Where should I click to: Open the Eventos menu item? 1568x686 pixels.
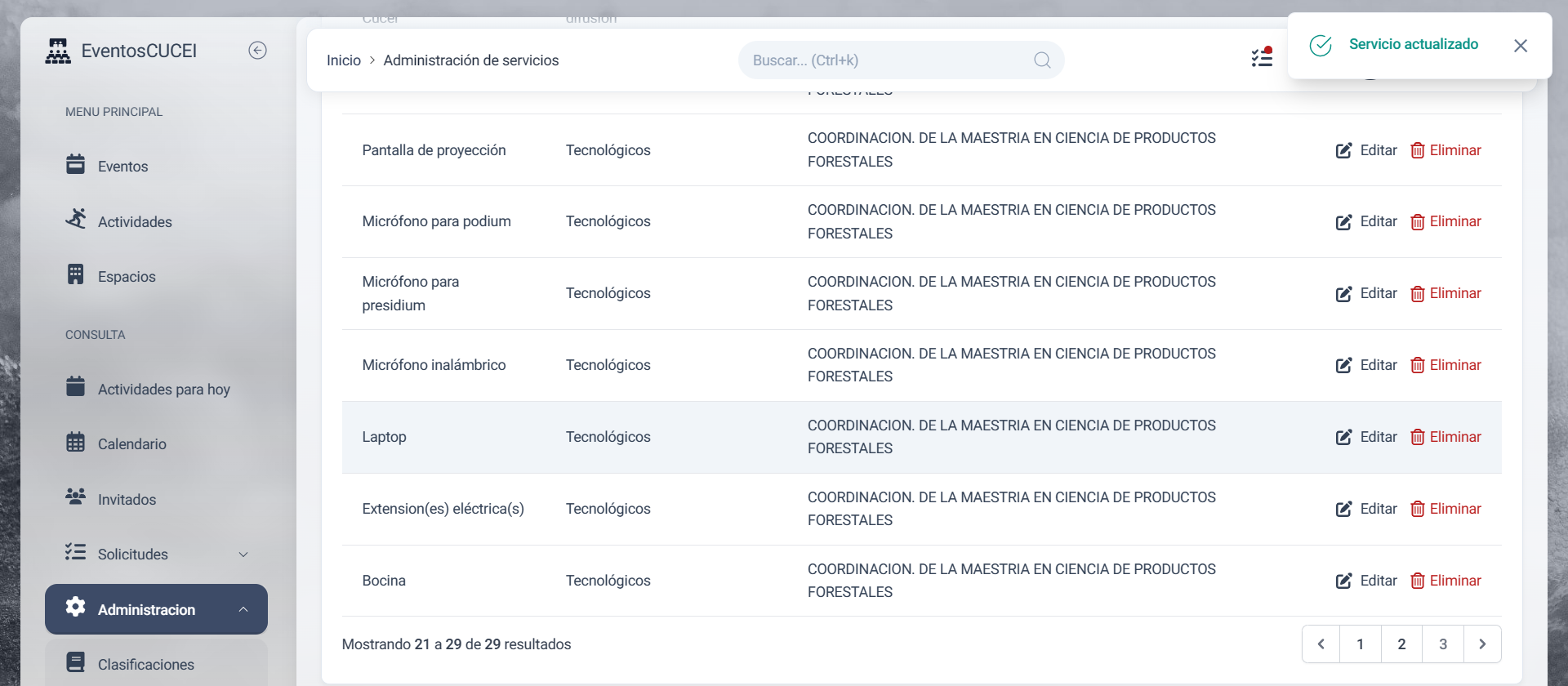pyautogui.click(x=122, y=167)
